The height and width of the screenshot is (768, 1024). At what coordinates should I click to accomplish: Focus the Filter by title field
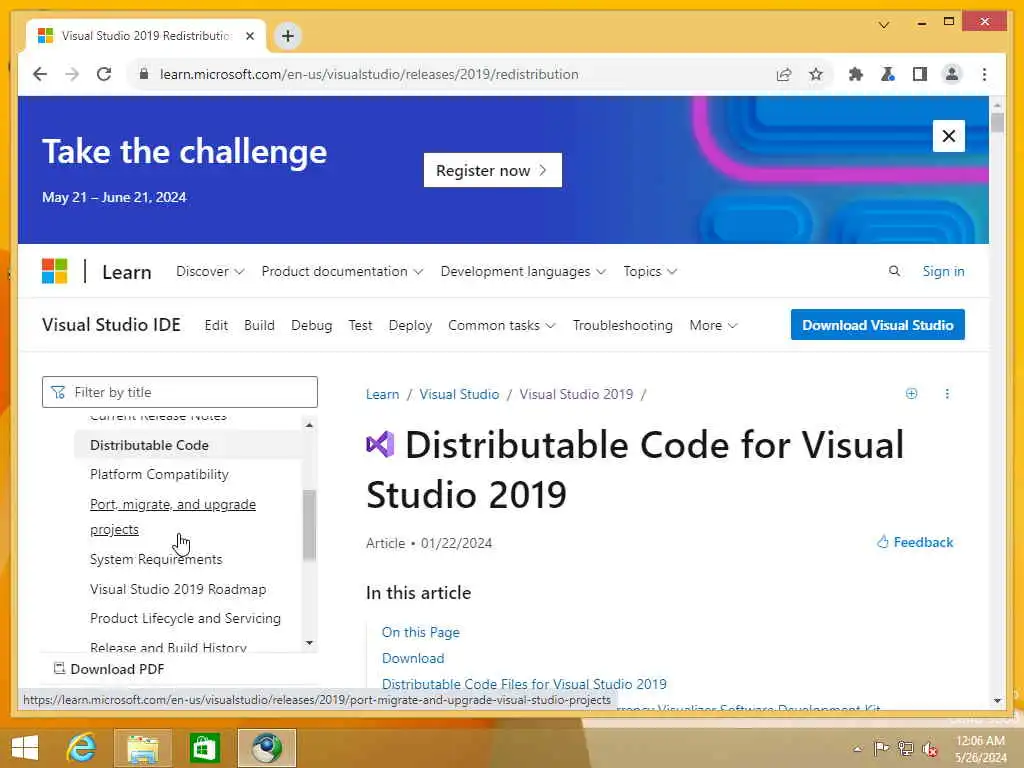coord(180,392)
